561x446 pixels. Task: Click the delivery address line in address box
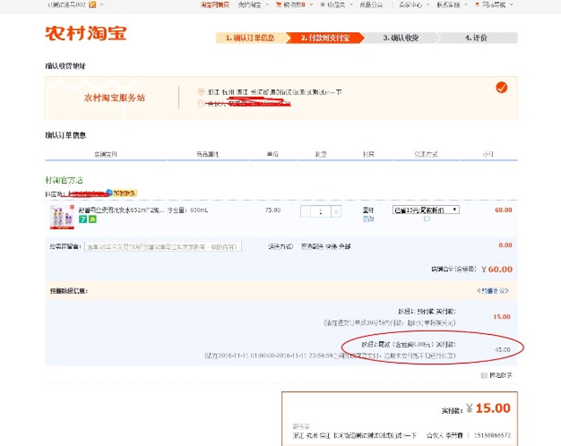(274, 92)
